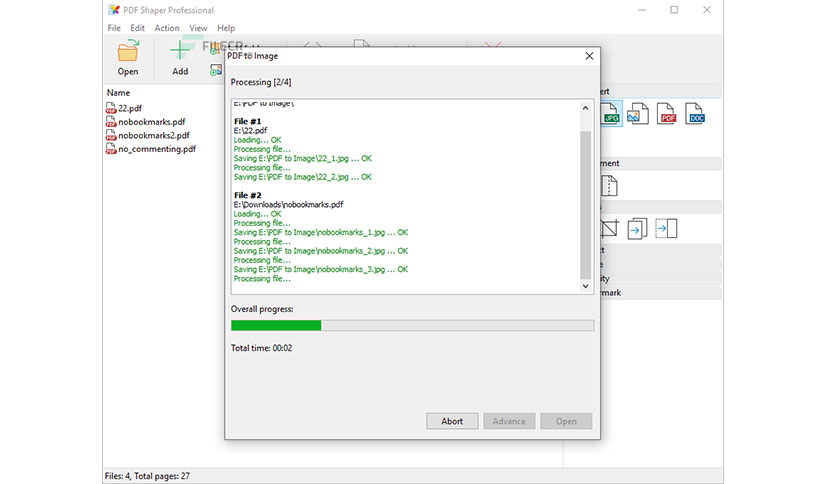Select 22.pdf file name in list
Viewport: 836px width, 484px height.
(x=130, y=108)
